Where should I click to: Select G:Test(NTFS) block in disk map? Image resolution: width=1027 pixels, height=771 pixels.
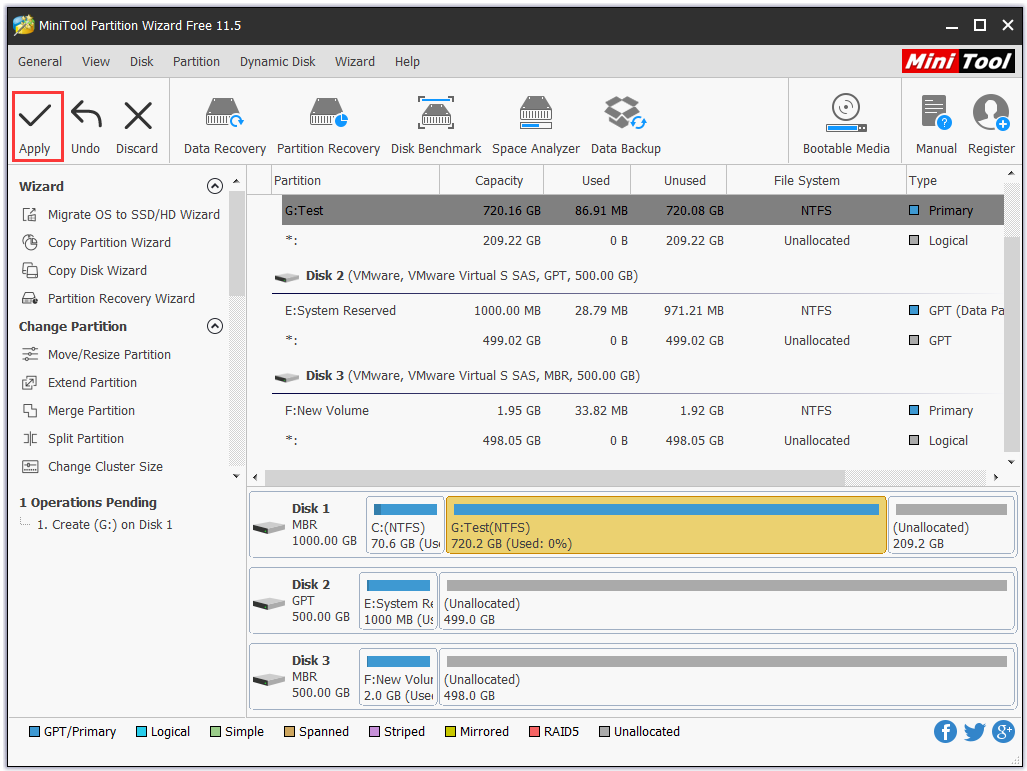[666, 525]
